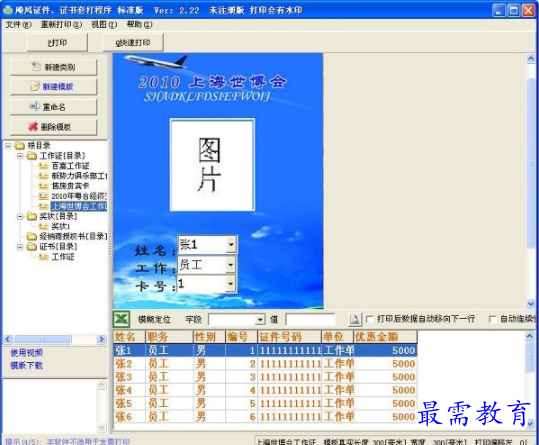This screenshot has width=539, height=445.
Task: Collapse the 工作证[目录] tree node
Action: pos(20,156)
